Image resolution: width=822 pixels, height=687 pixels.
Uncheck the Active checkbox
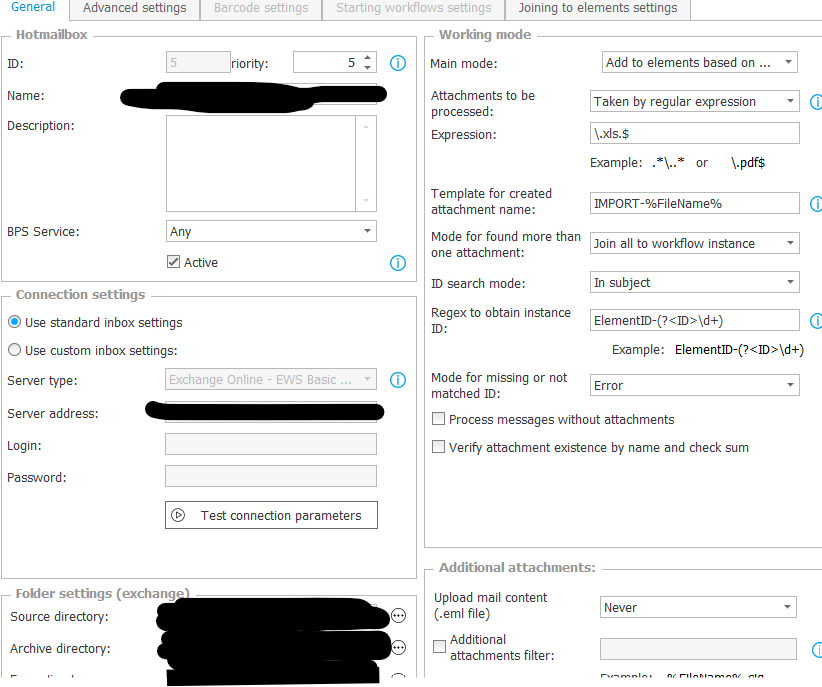(174, 262)
